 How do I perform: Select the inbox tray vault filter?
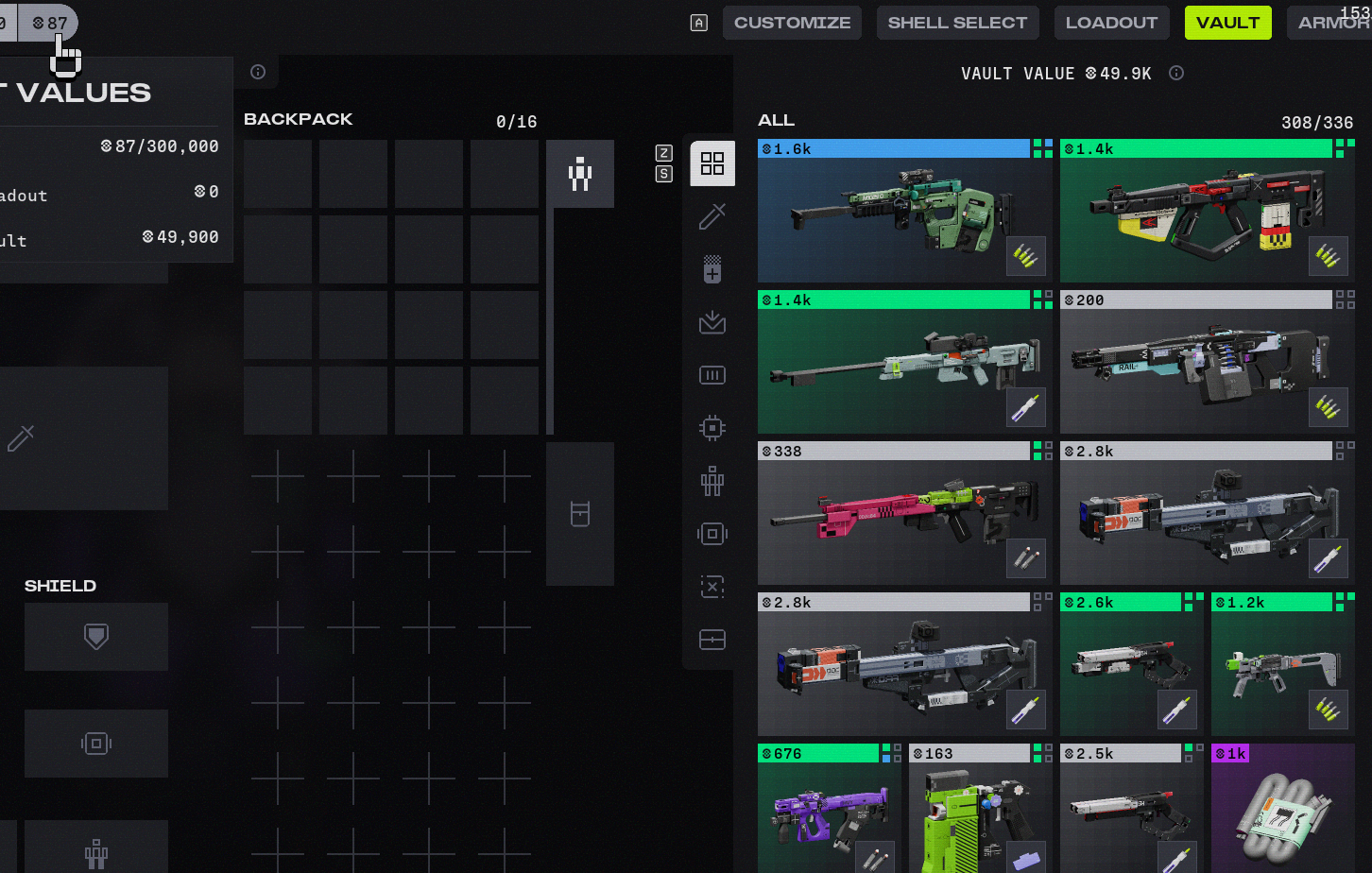[x=712, y=322]
